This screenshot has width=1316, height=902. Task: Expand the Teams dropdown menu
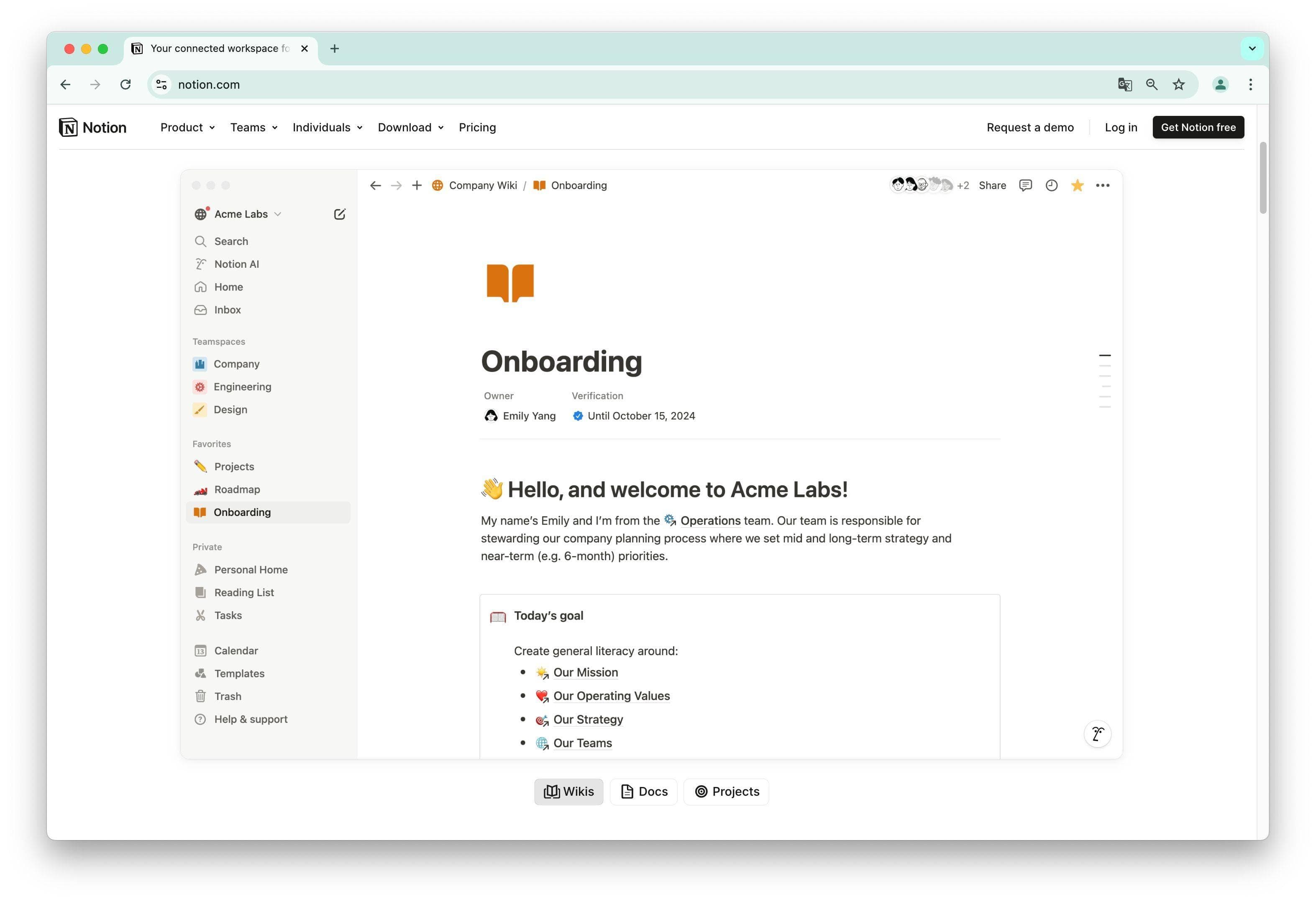253,128
